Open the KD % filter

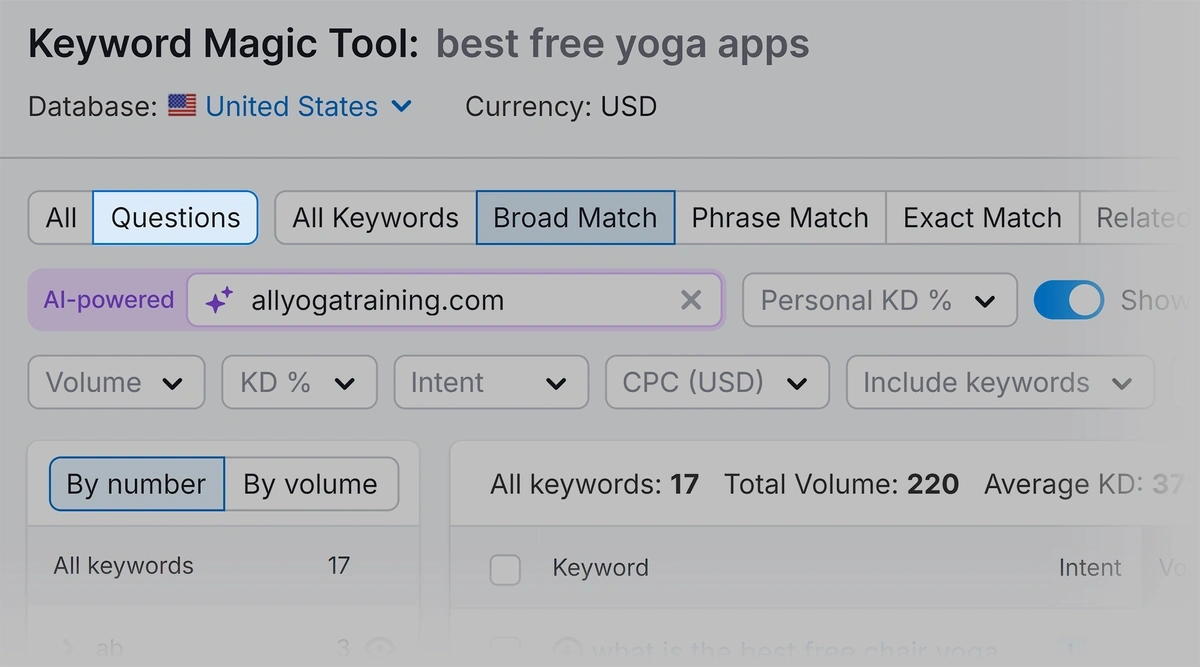pos(299,382)
